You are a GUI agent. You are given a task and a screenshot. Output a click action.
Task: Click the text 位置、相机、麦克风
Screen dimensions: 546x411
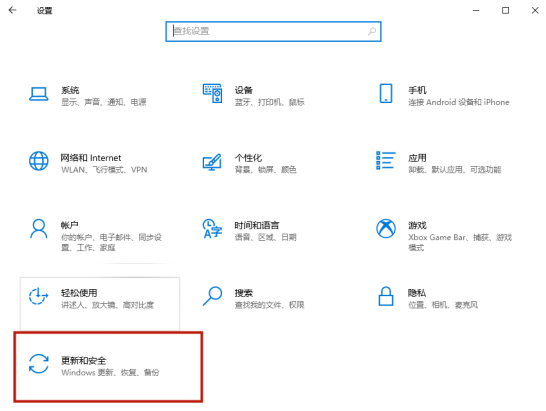[443, 305]
